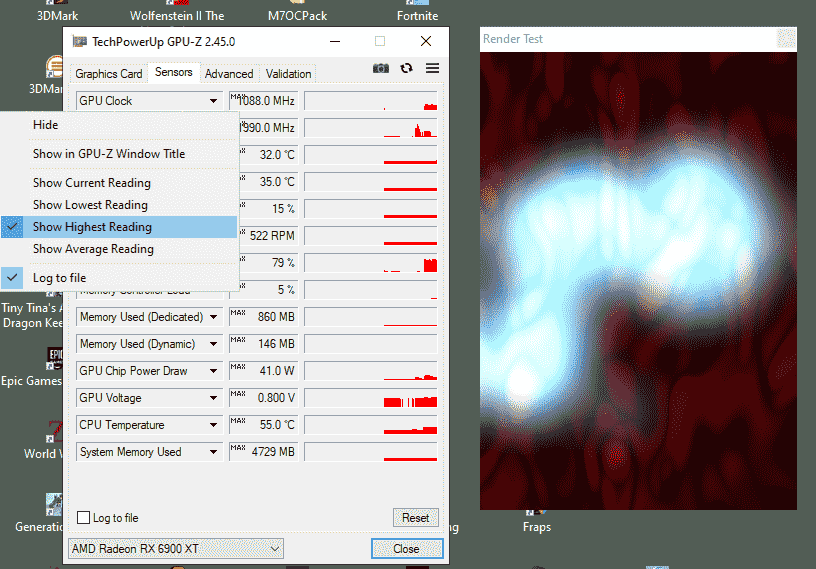The image size is (816, 569).
Task: Click the 146 MB dynamic memory value
Action: pos(263,344)
